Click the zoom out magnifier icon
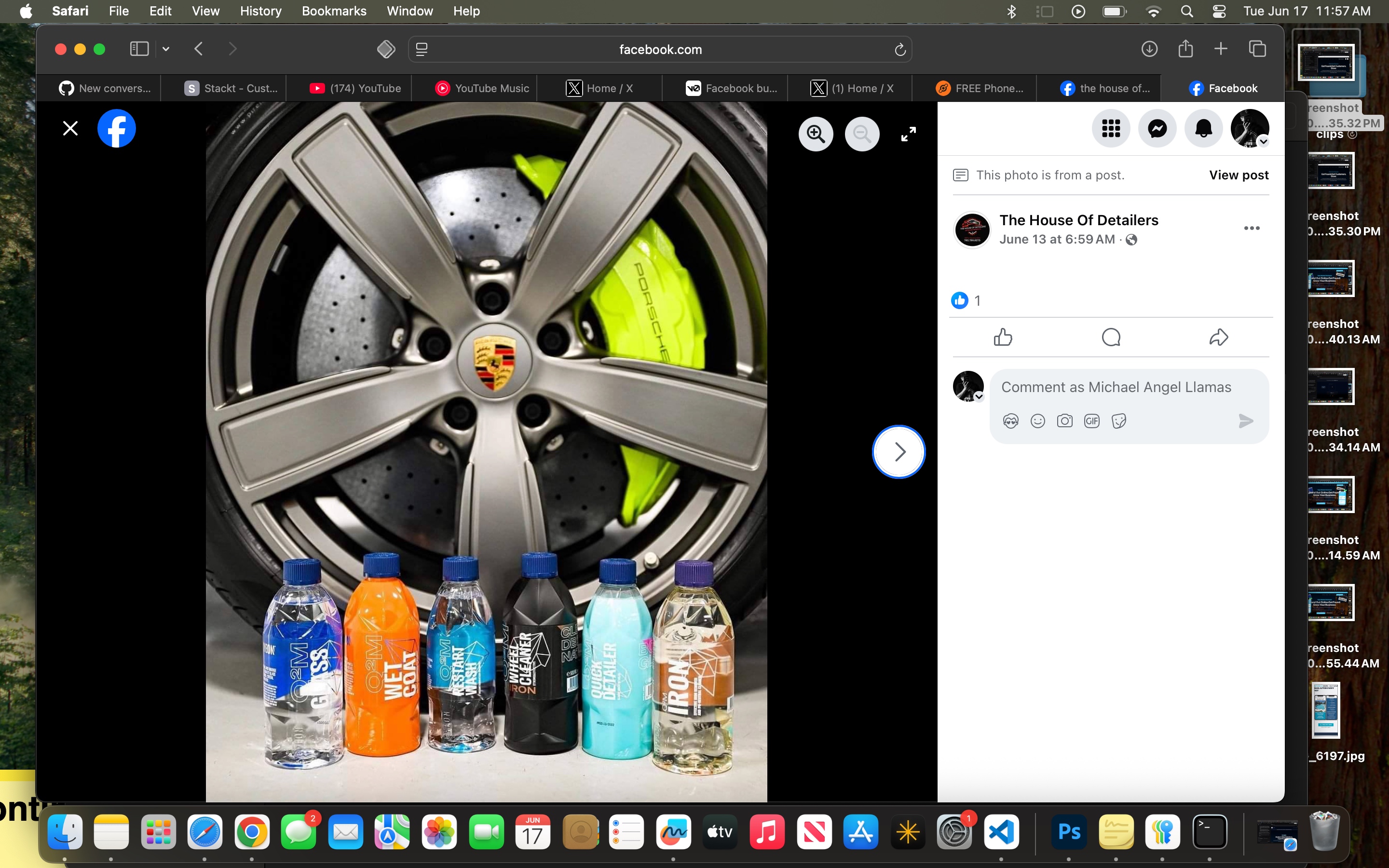This screenshot has height=868, width=1389. [x=862, y=135]
